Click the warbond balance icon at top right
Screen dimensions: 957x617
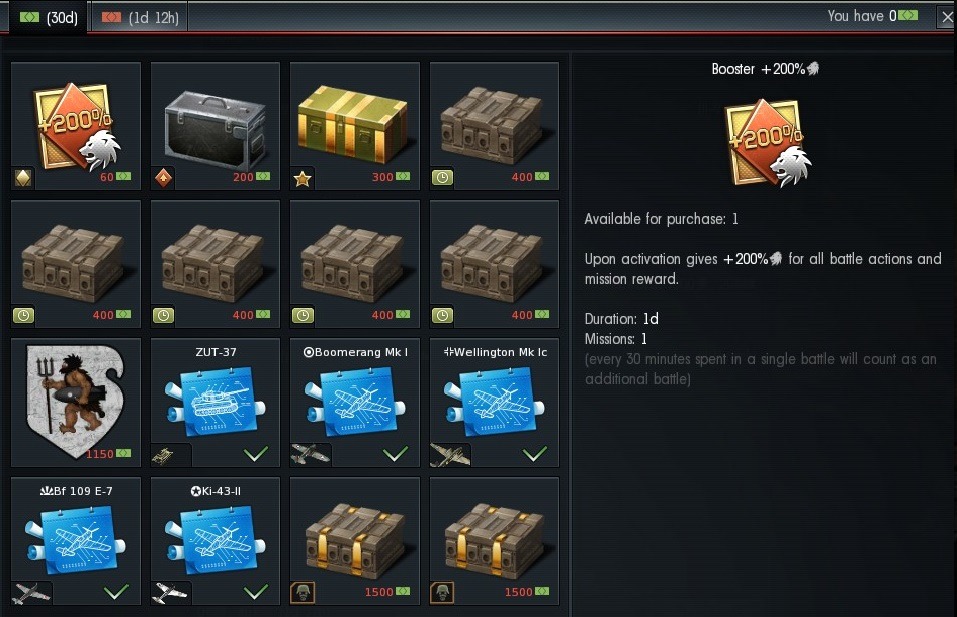[908, 15]
